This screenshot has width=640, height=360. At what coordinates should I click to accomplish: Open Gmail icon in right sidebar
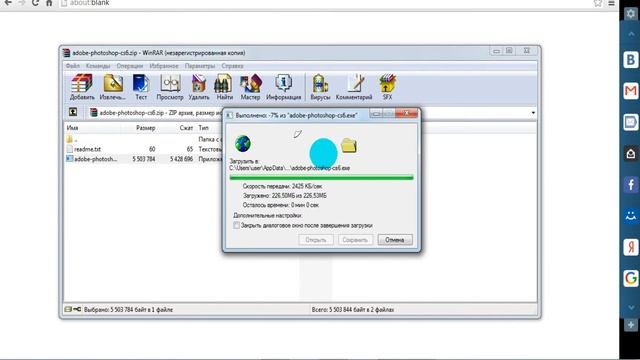click(x=630, y=91)
